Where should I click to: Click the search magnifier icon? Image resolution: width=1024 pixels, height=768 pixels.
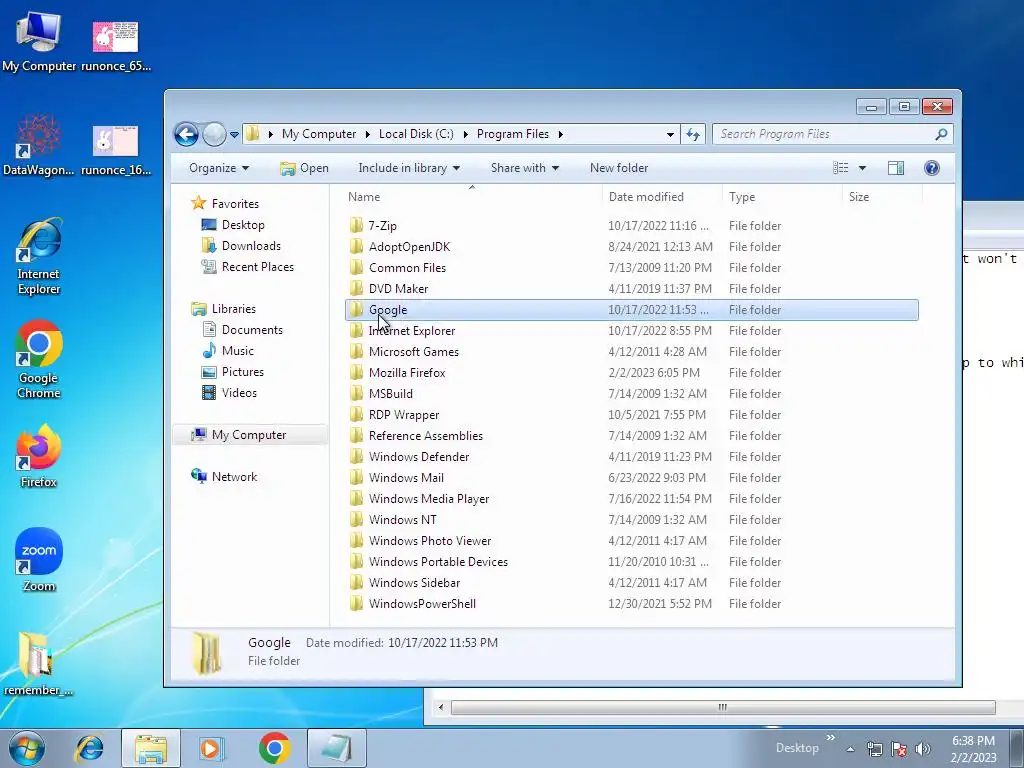point(941,134)
